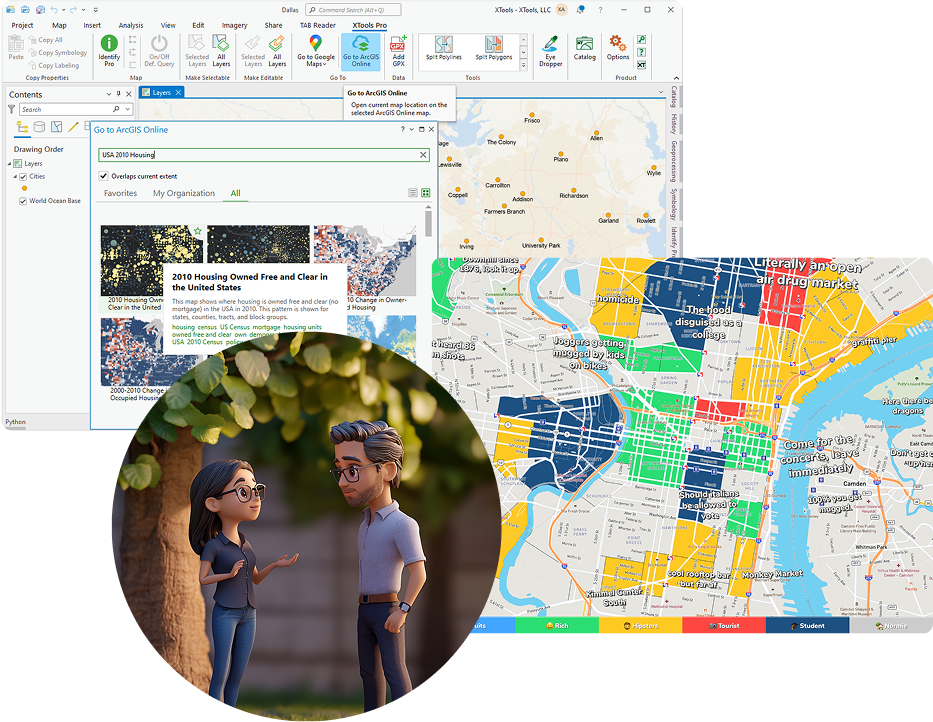Image resolution: width=933 pixels, height=722 pixels.
Task: Collapse the ribbon with bottom-right chevron
Action: (x=676, y=78)
